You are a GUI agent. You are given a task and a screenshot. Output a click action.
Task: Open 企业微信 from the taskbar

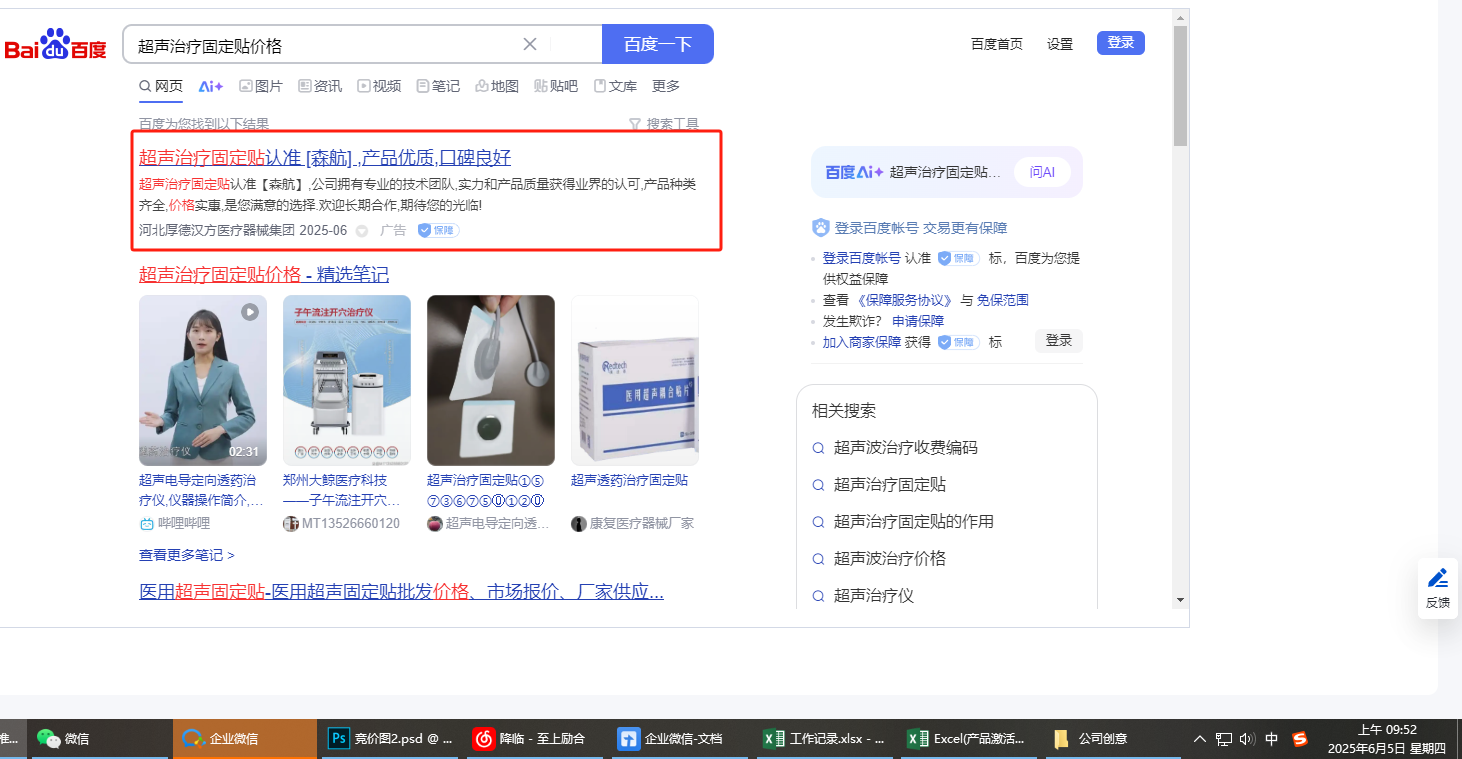pyautogui.click(x=245, y=739)
